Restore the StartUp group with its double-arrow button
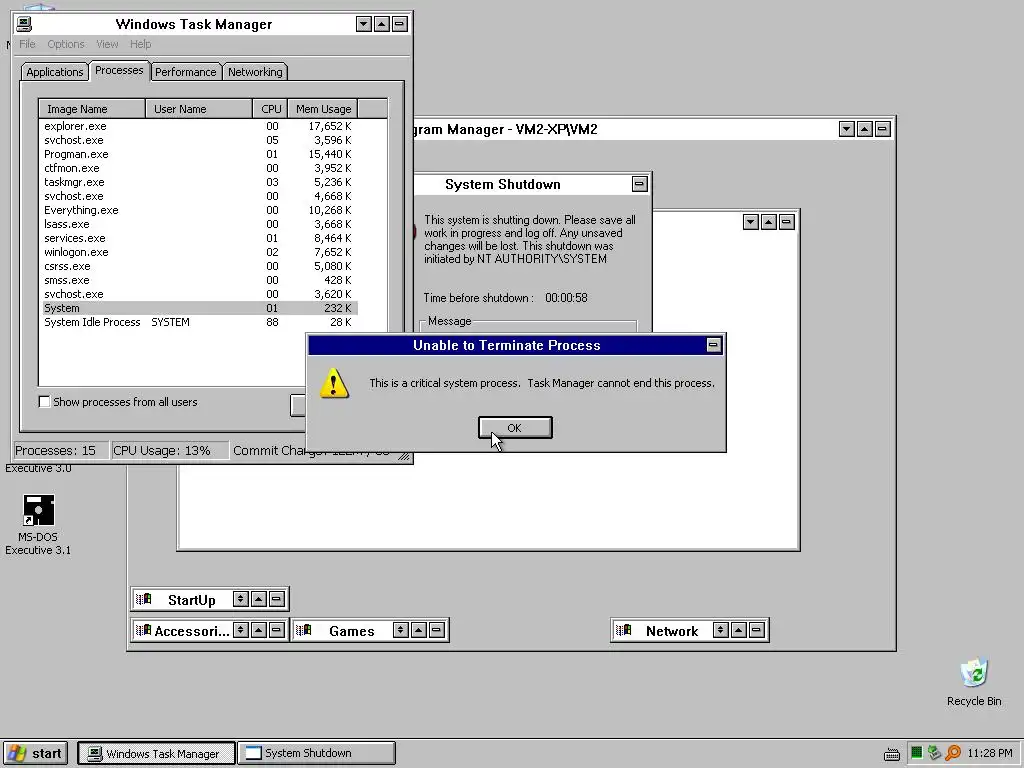 tap(240, 599)
